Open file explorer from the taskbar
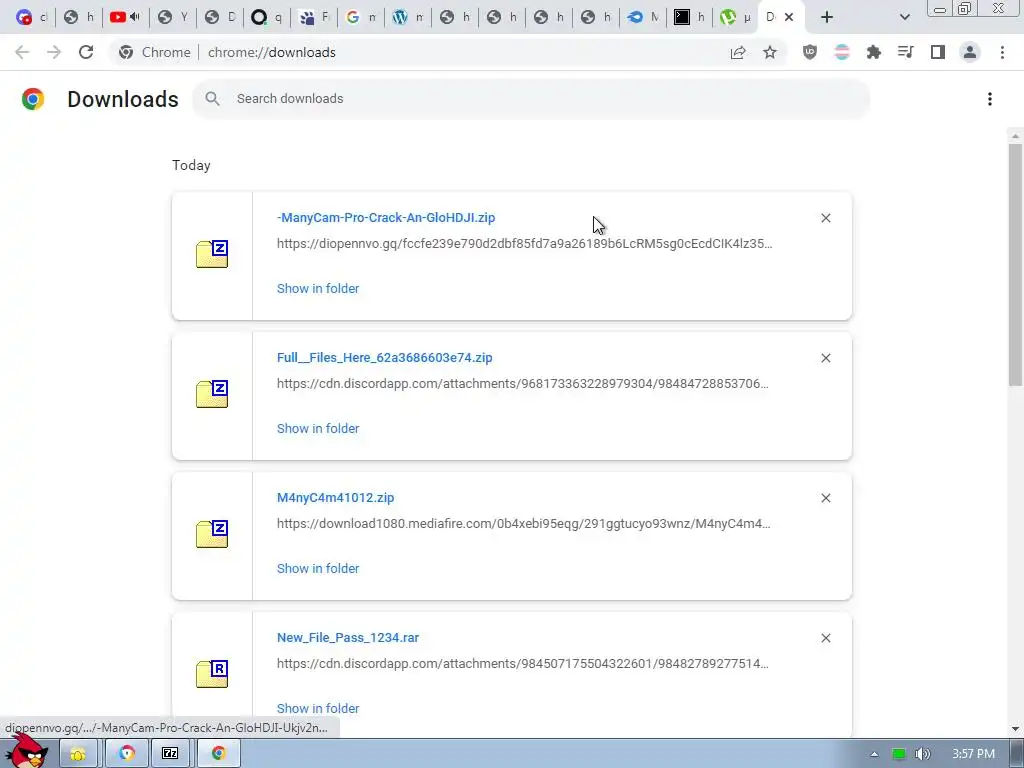 tap(78, 754)
